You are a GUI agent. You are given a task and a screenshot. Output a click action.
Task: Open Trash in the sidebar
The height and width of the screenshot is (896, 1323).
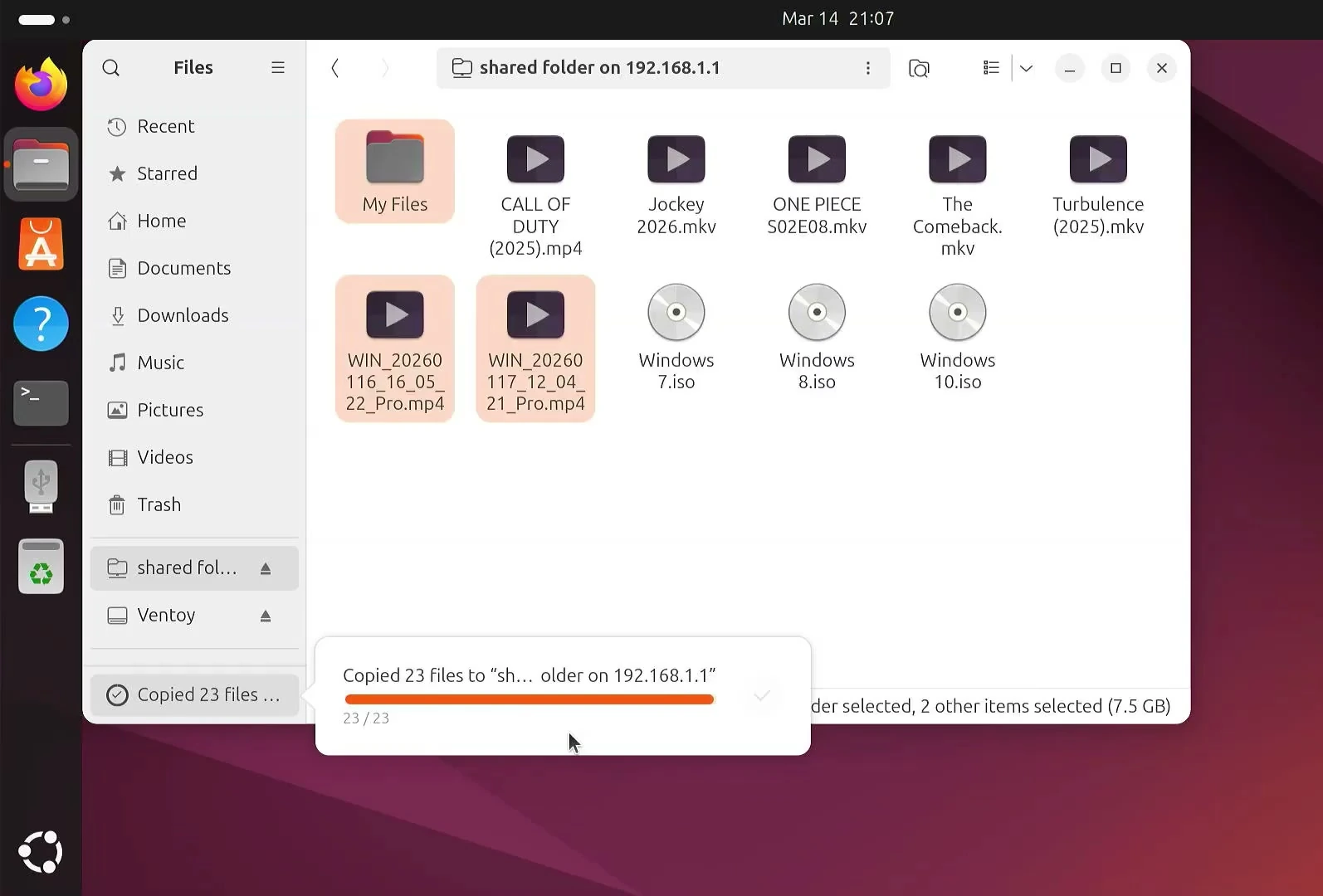(x=194, y=505)
